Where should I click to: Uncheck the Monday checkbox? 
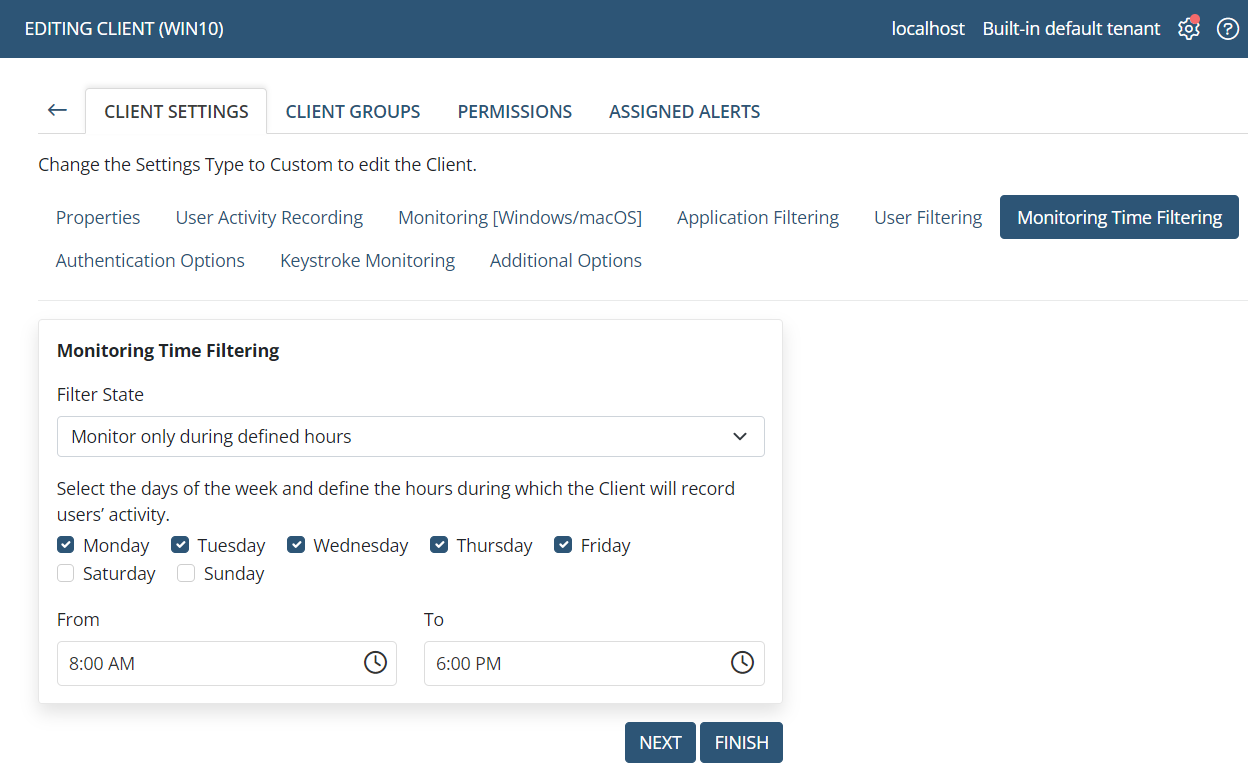(66, 545)
